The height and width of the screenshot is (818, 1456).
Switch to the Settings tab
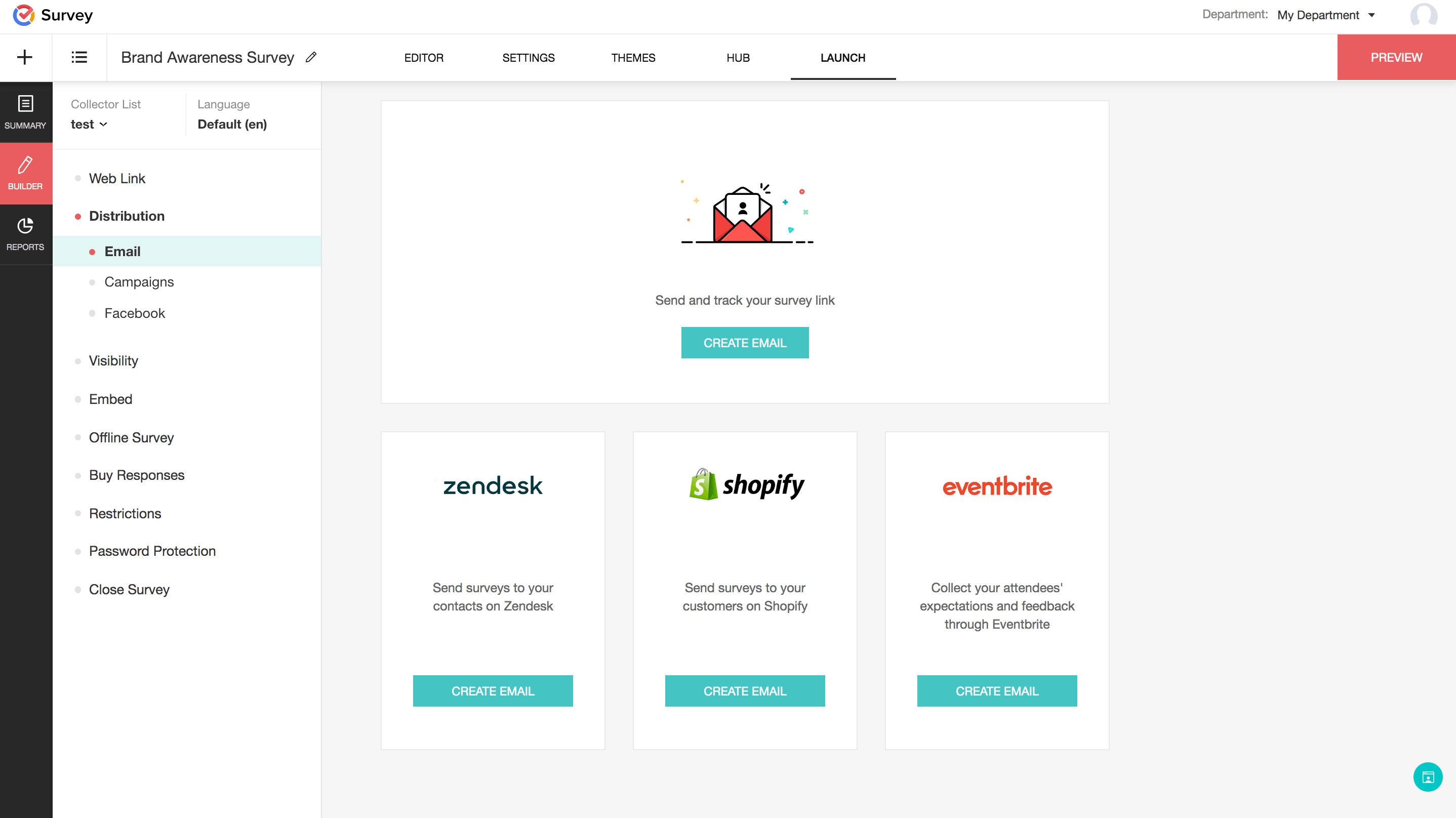(529, 57)
